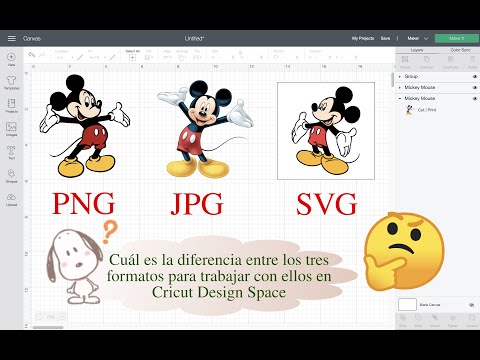Click the New project icon
This screenshot has width=480, height=360.
pos(11,57)
